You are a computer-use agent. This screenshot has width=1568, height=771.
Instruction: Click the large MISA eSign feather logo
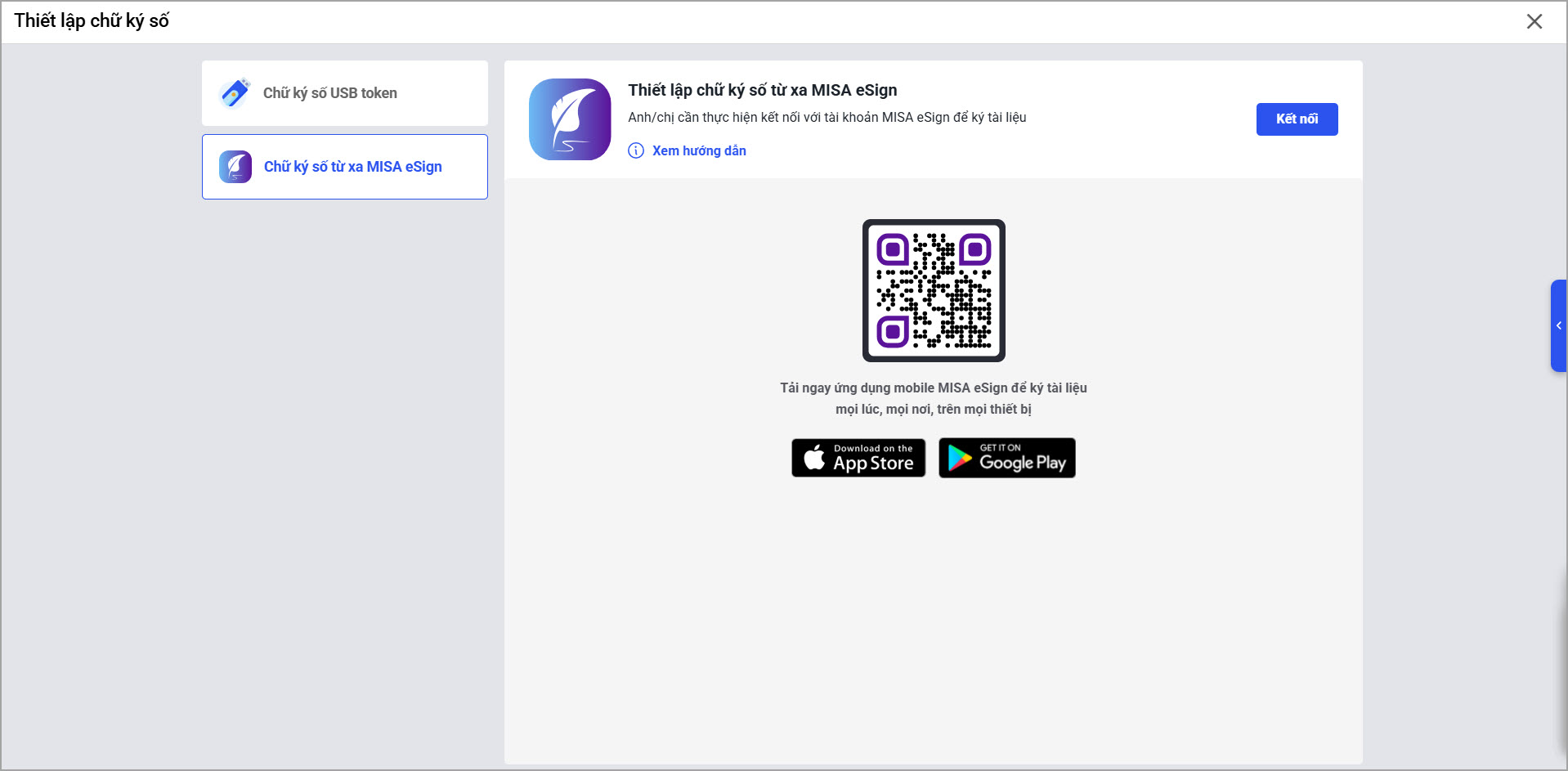[570, 119]
